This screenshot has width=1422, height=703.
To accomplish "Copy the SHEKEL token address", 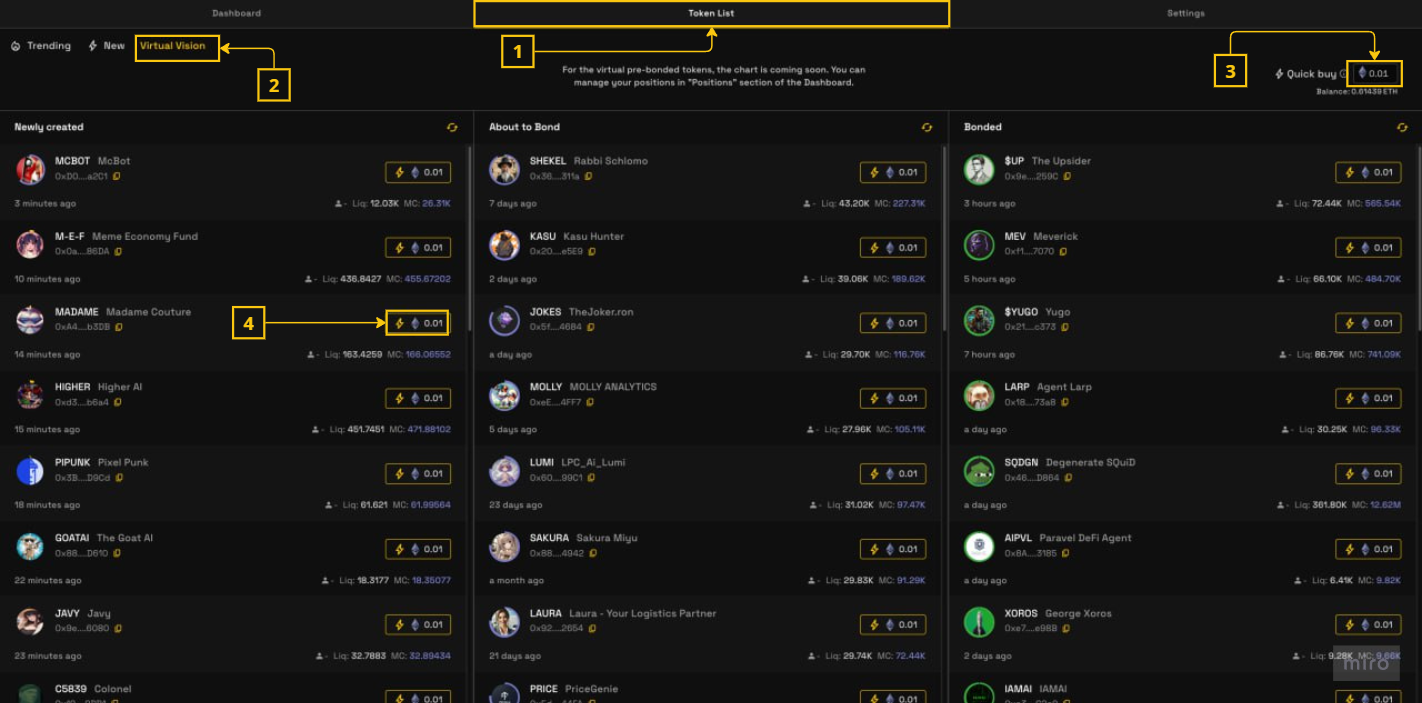I will coord(588,176).
